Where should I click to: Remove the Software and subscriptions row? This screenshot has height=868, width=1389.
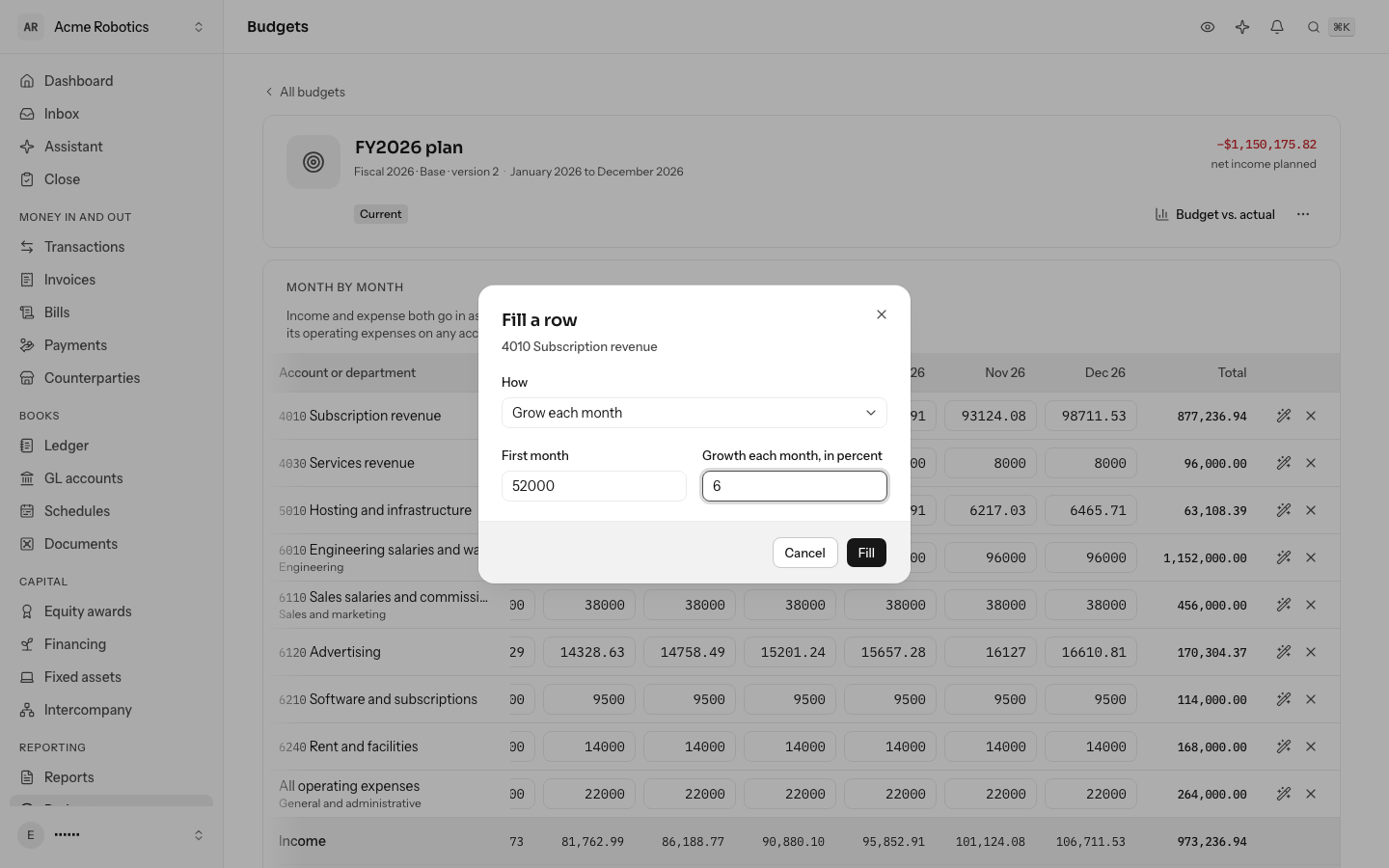click(x=1311, y=699)
